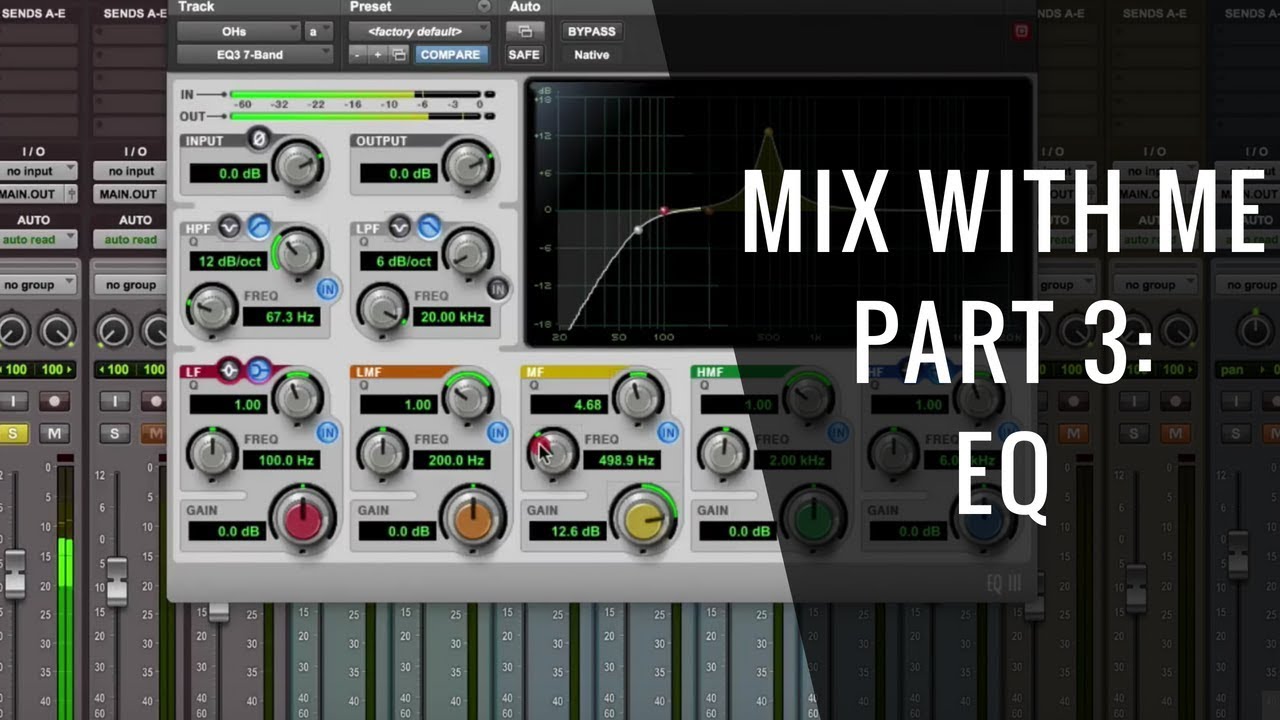
Task: Open the EQ3 7-Band plug-in selector
Action: [x=254, y=55]
